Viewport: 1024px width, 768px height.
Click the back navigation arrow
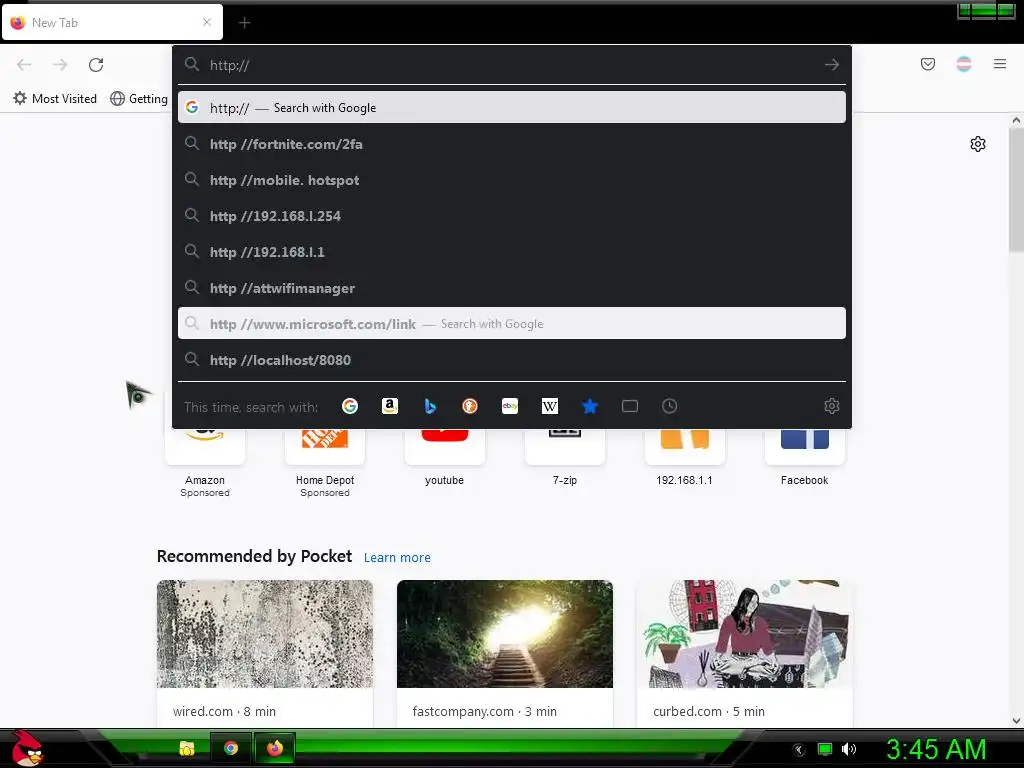(x=24, y=65)
